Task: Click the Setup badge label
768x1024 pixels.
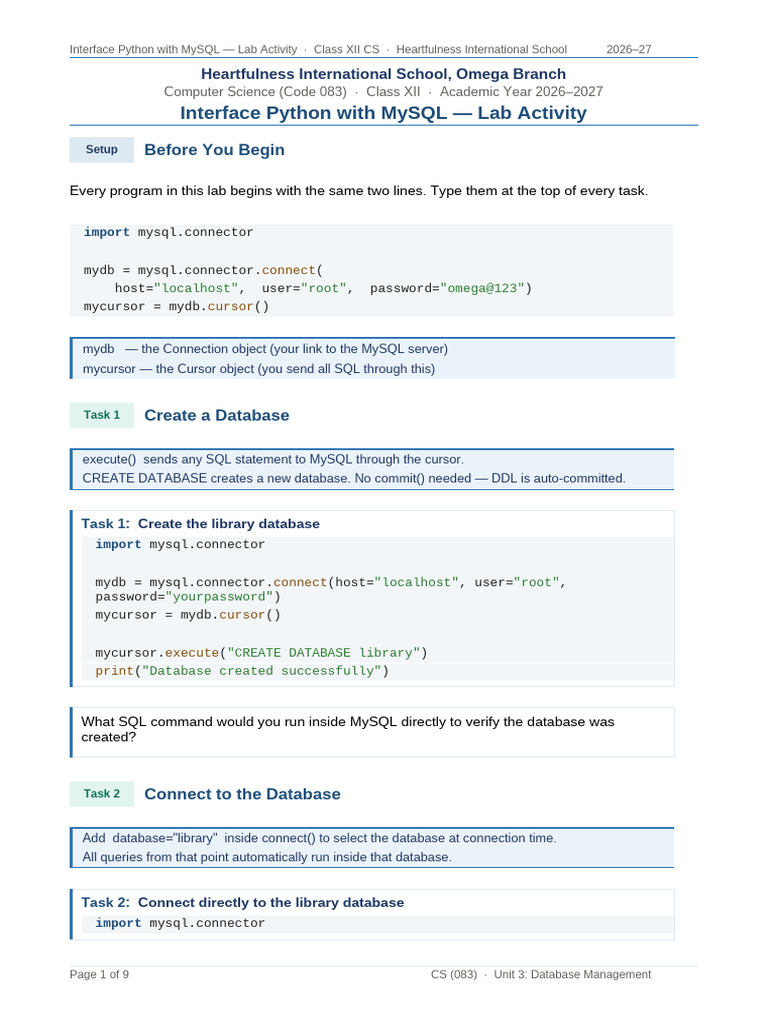Action: point(102,150)
